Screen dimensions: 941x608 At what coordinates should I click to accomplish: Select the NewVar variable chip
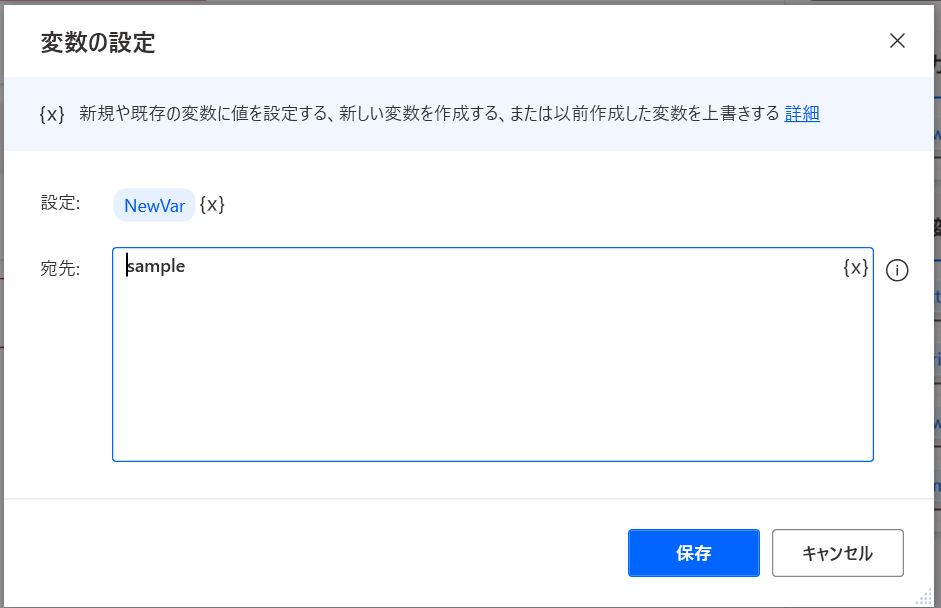154,205
